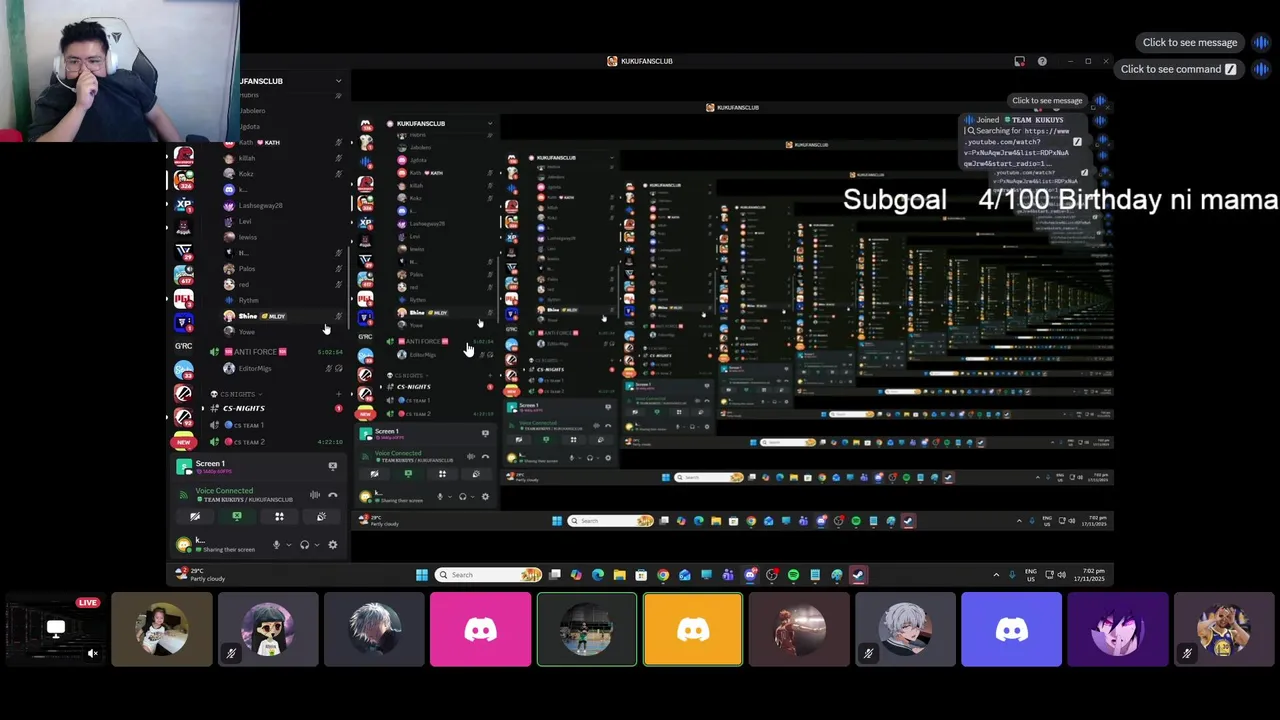
Task: Click your user avatar in the user panel
Action: [x=183, y=544]
